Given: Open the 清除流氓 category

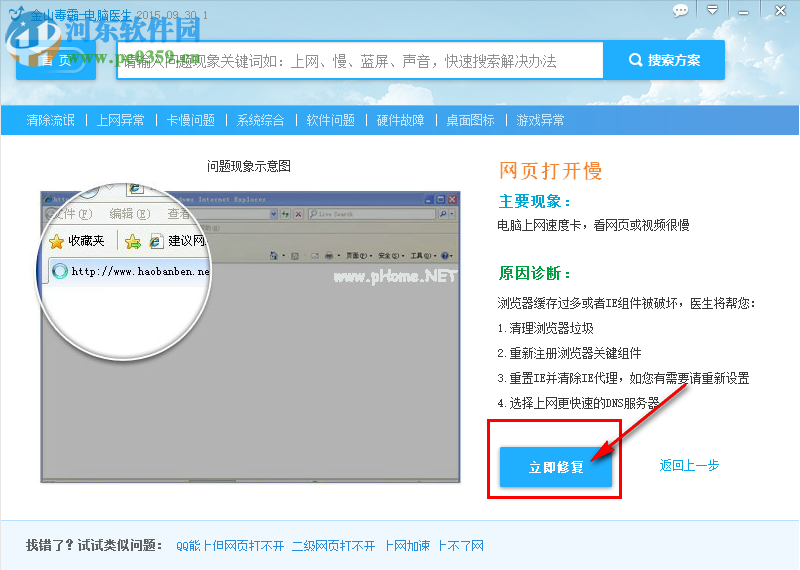Looking at the screenshot, I should (x=51, y=120).
